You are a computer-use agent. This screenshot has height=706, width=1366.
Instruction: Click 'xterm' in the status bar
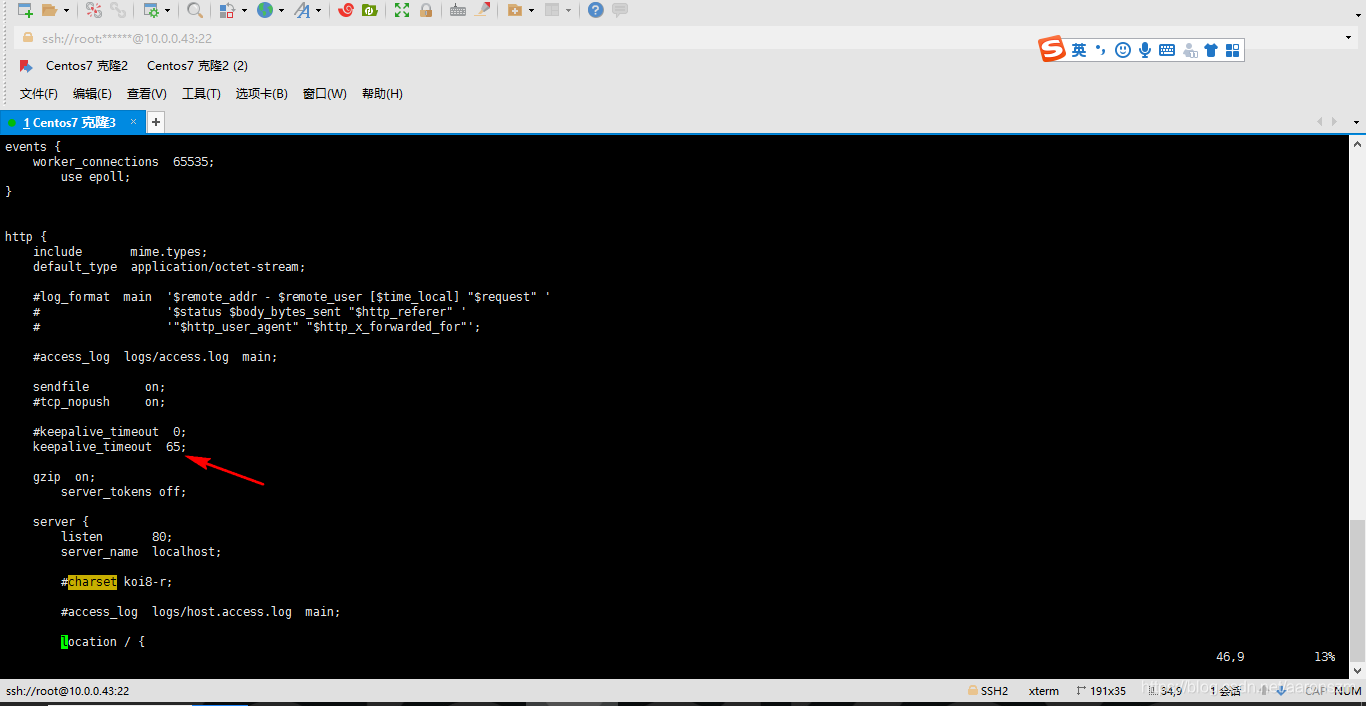[x=1044, y=691]
